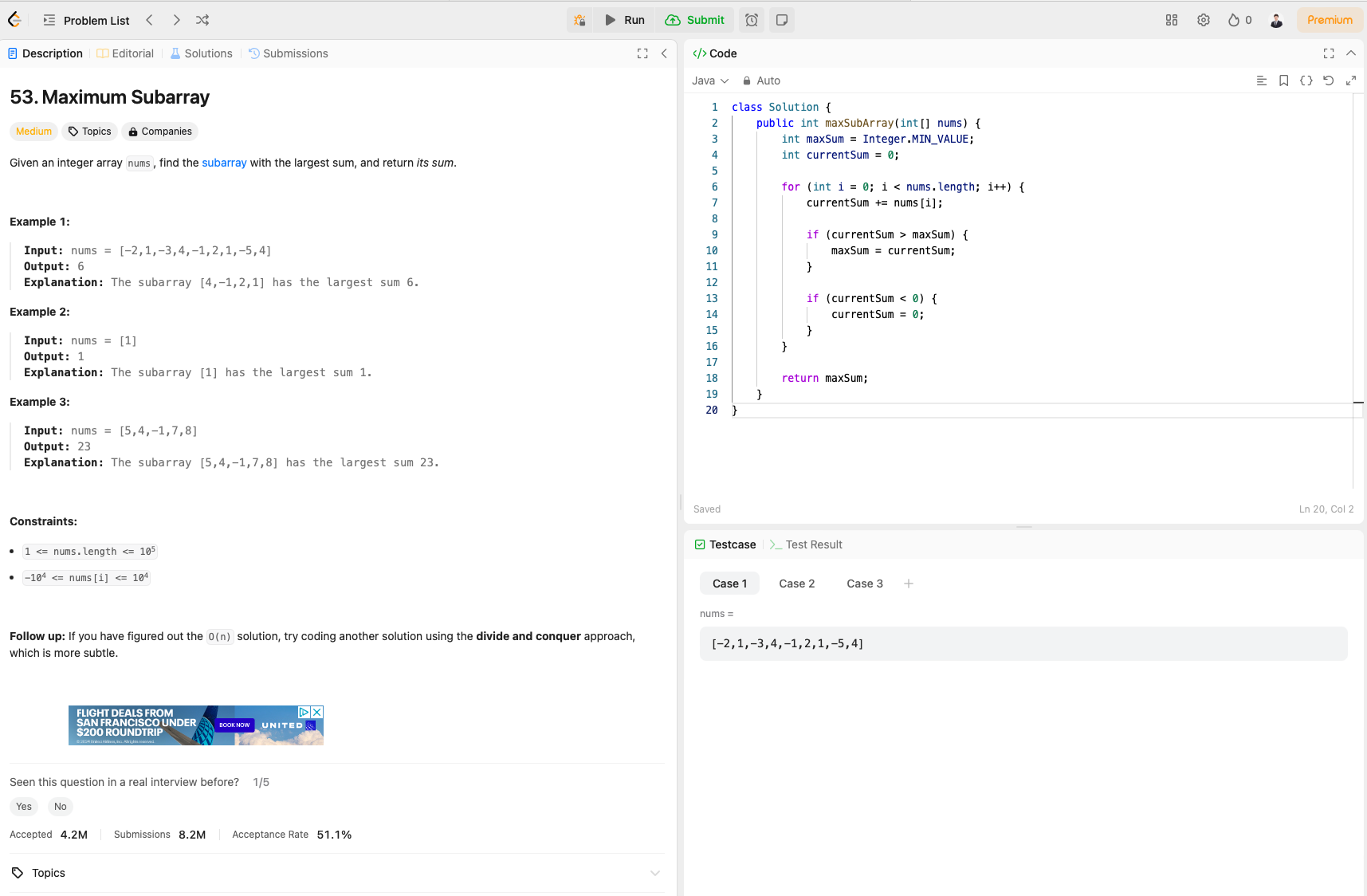Viewport: 1367px width, 896px height.
Task: Select Case 2
Action: coord(797,584)
